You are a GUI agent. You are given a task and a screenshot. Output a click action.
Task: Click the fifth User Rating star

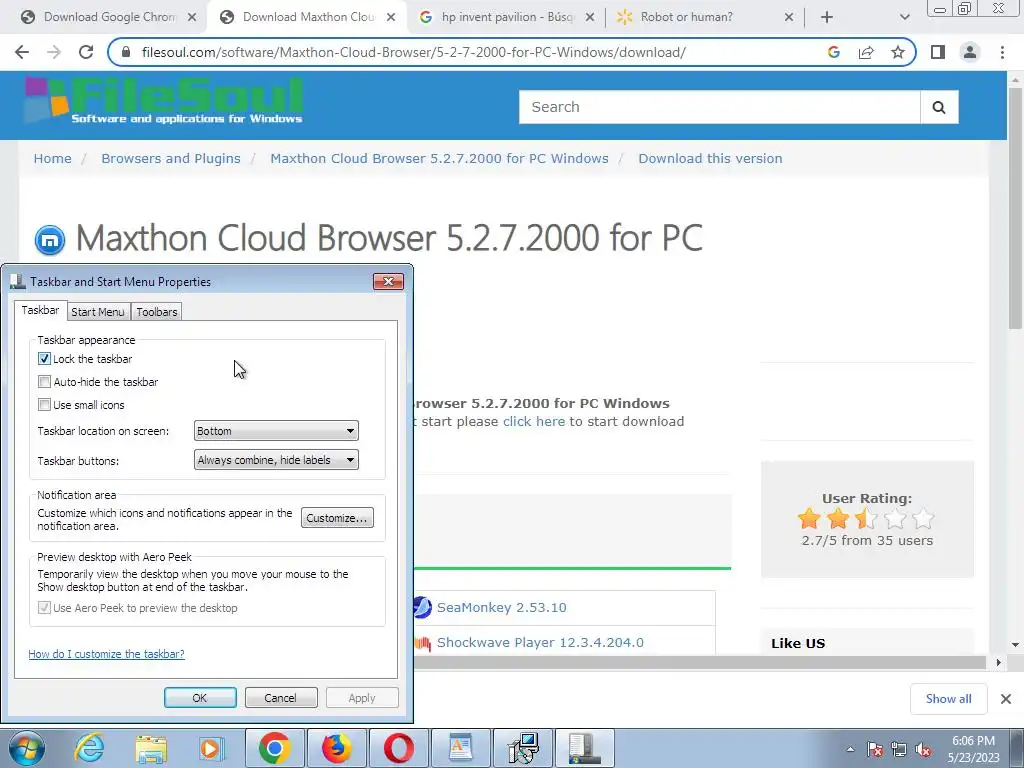click(x=923, y=519)
